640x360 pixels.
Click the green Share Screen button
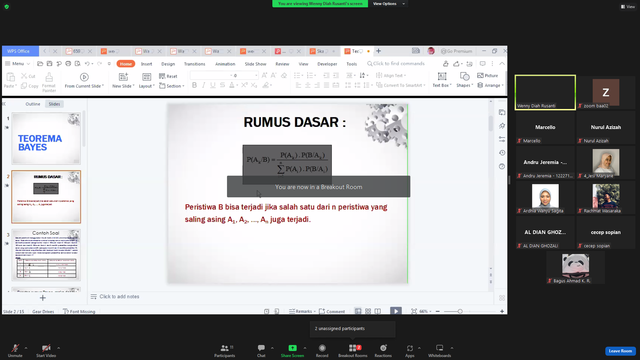pos(292,350)
